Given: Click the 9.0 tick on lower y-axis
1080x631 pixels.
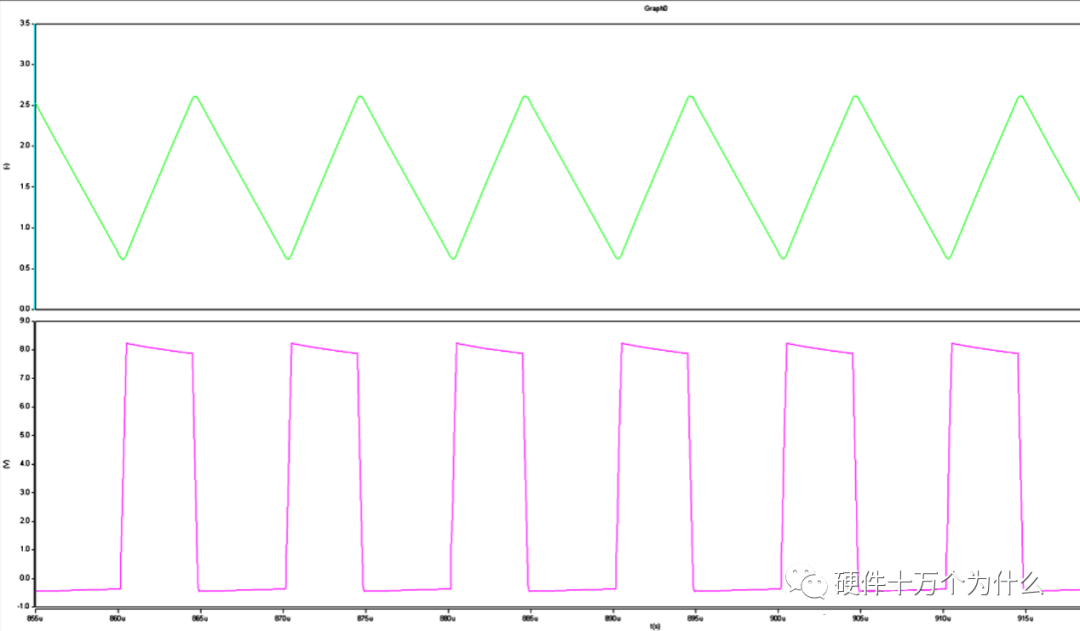Looking at the screenshot, I should click(x=25, y=321).
